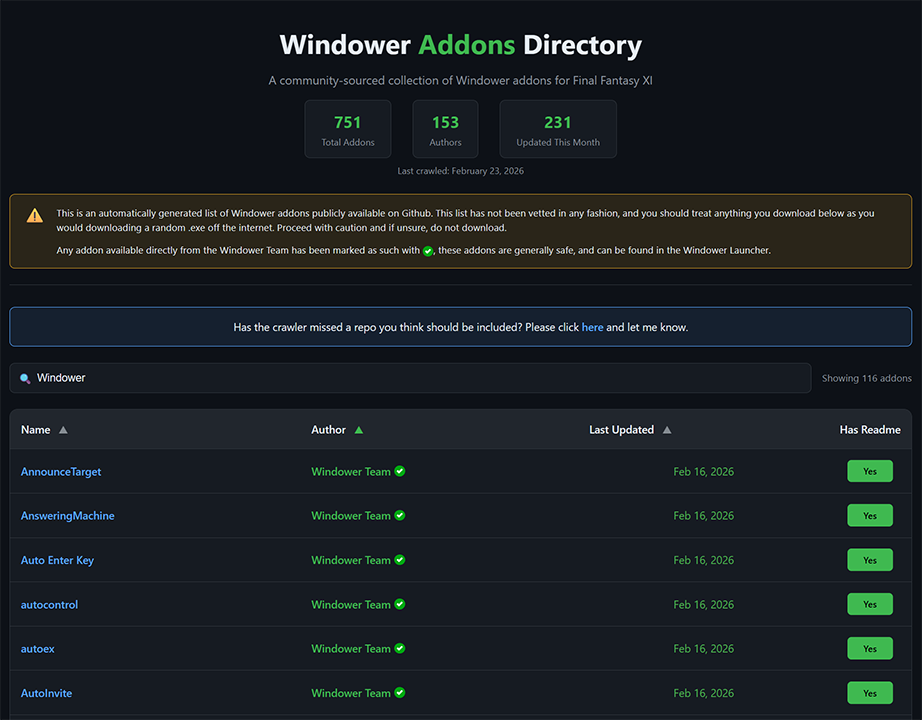Toggle the Yes readme badge for AnnounceTarget

[x=869, y=471]
